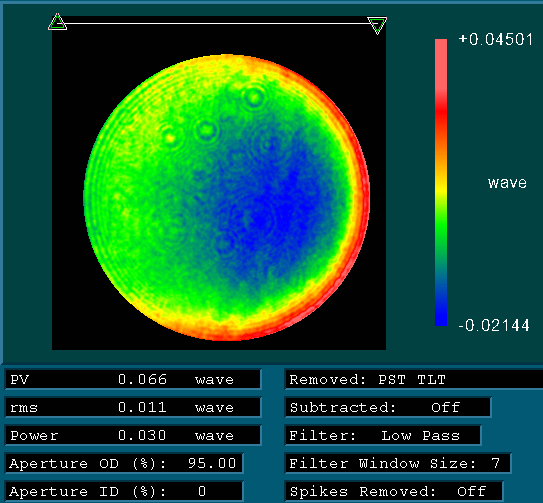The image size is (543, 503).
Task: Click the +0.04501 upper scale value
Action: point(495,39)
